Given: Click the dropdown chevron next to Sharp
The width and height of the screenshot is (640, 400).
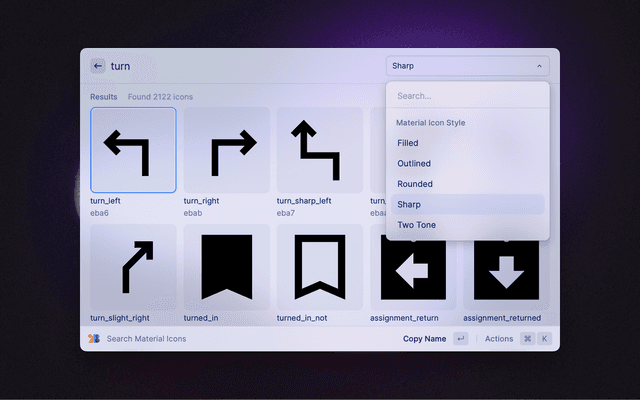Looking at the screenshot, I should (x=540, y=66).
